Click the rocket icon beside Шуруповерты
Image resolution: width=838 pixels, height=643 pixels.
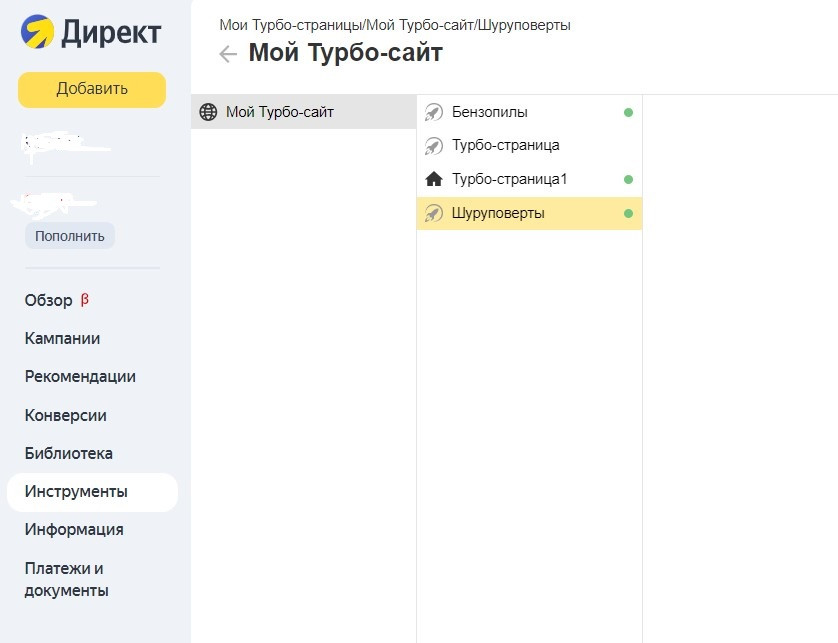434,213
